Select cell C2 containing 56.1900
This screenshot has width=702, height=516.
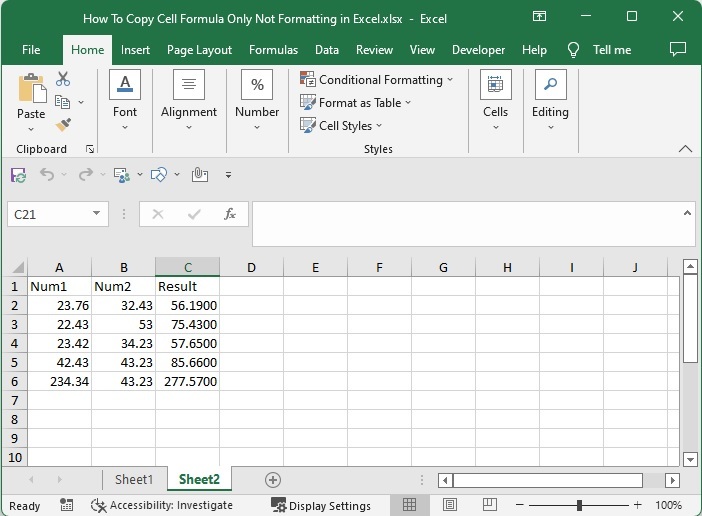(x=187, y=305)
